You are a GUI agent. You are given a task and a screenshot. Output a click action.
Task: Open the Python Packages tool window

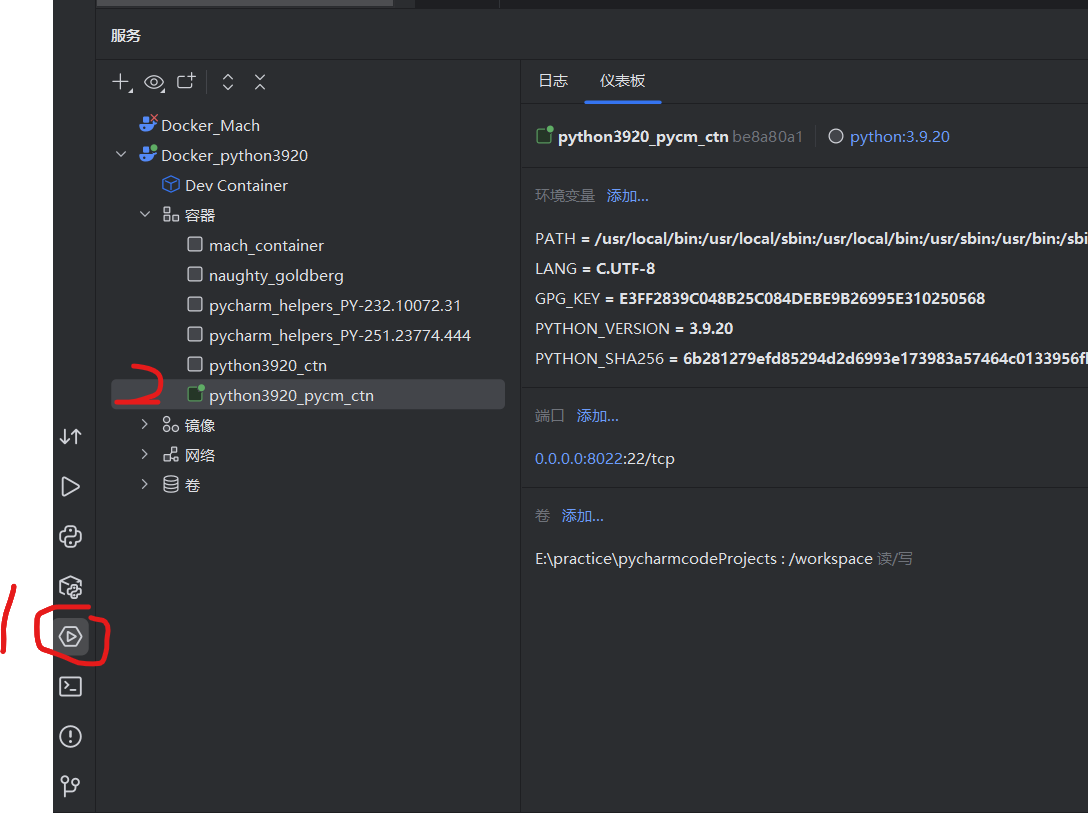(70, 587)
